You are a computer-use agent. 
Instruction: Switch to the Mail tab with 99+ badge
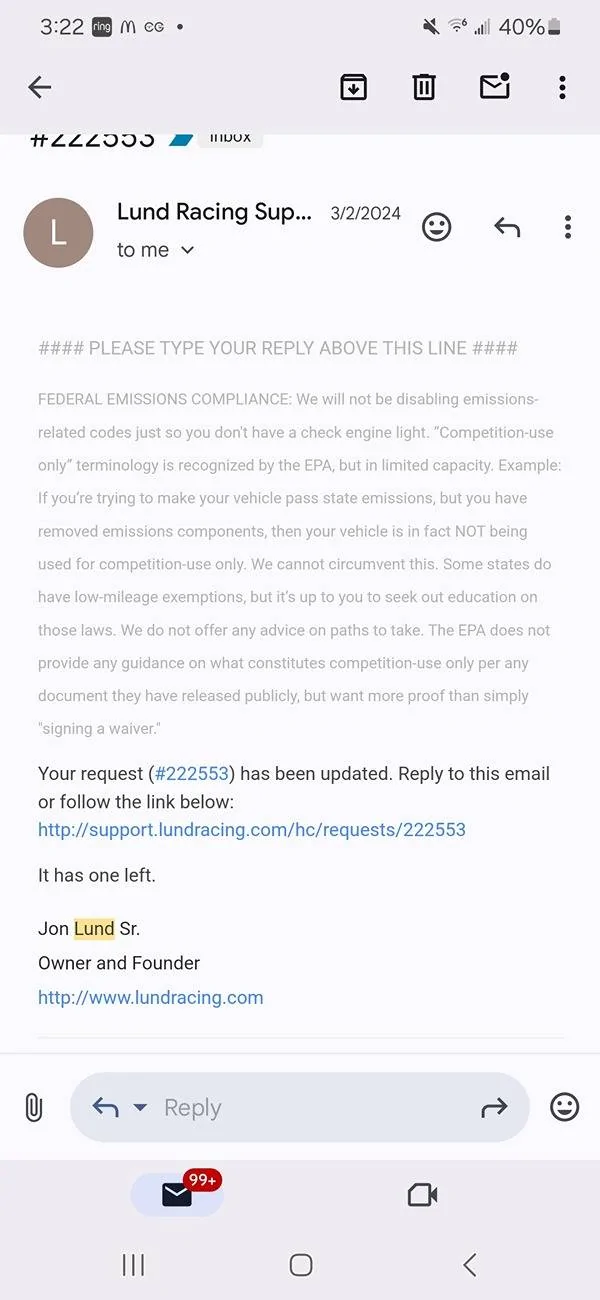177,1194
